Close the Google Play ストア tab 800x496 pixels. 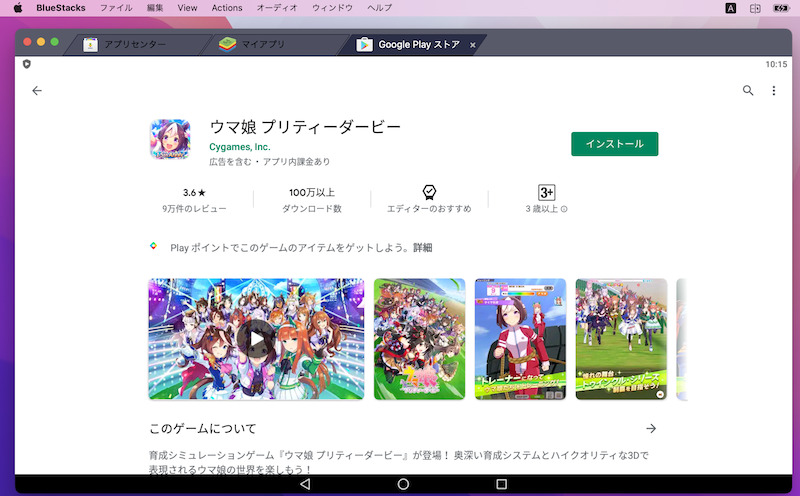pyautogui.click(x=472, y=45)
